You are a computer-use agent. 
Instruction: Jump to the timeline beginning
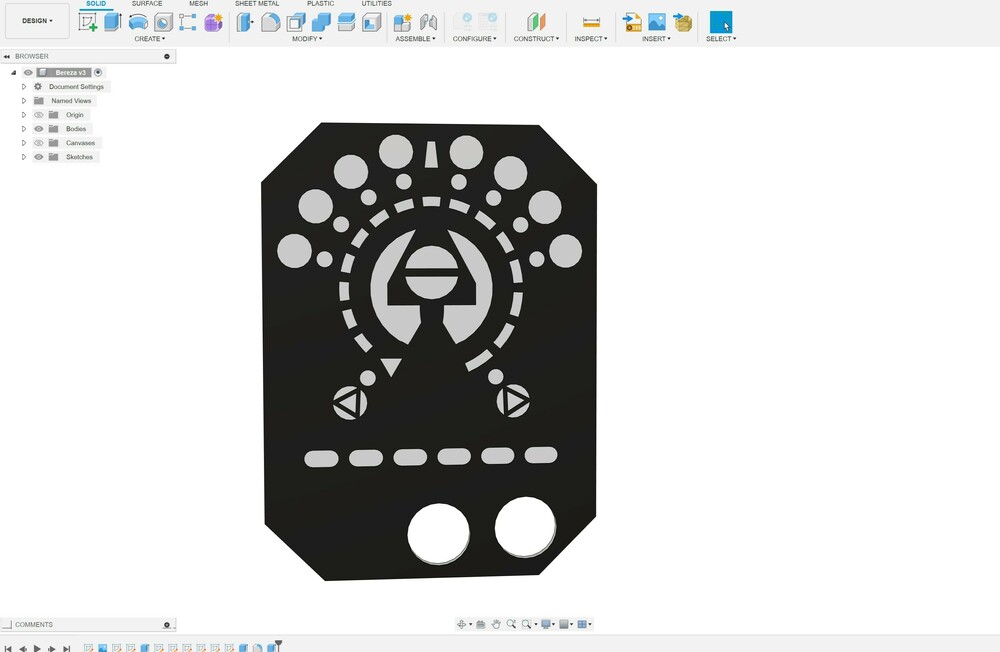click(8, 648)
